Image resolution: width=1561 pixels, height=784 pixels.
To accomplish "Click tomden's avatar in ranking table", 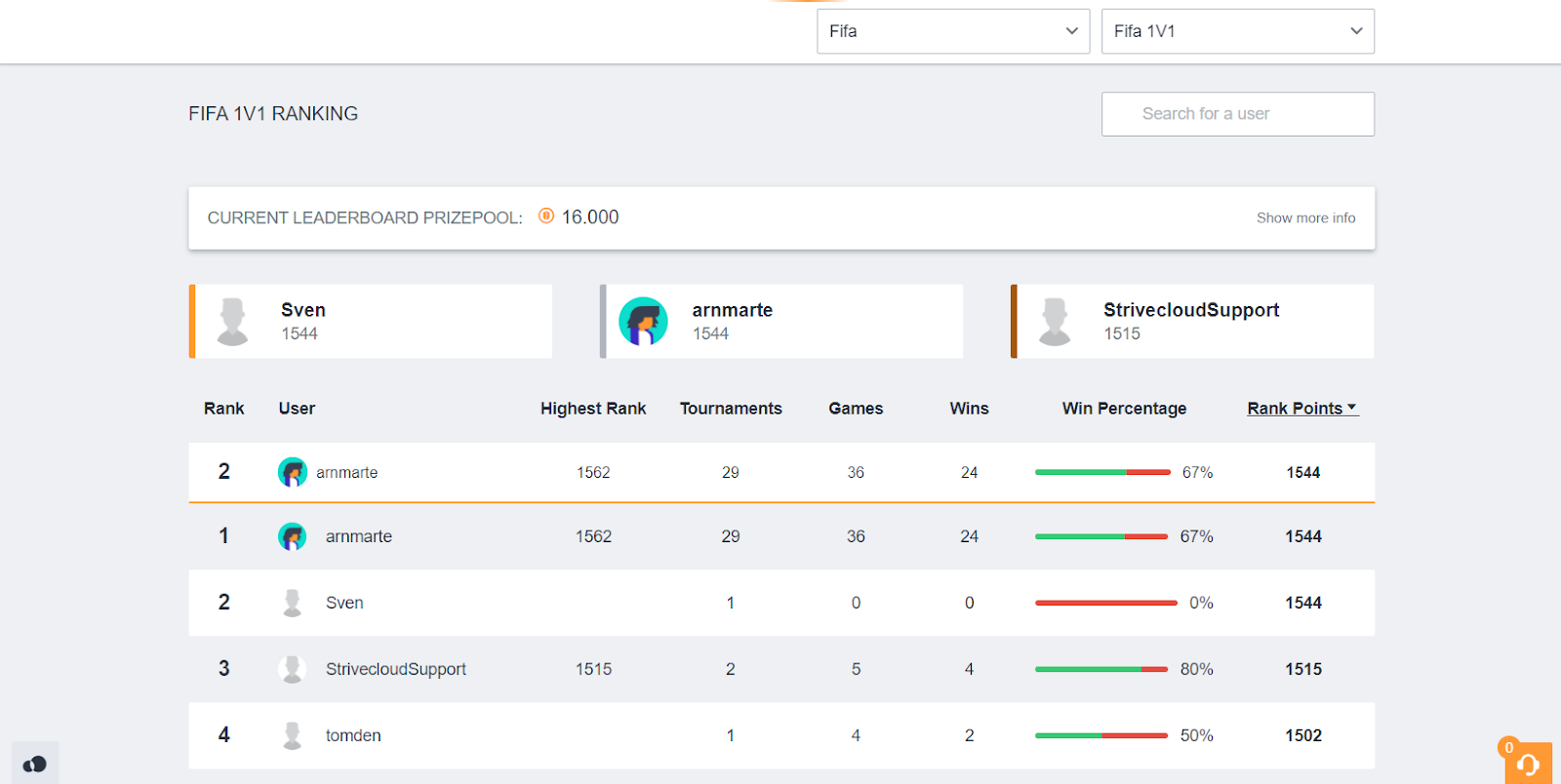I will 292,735.
